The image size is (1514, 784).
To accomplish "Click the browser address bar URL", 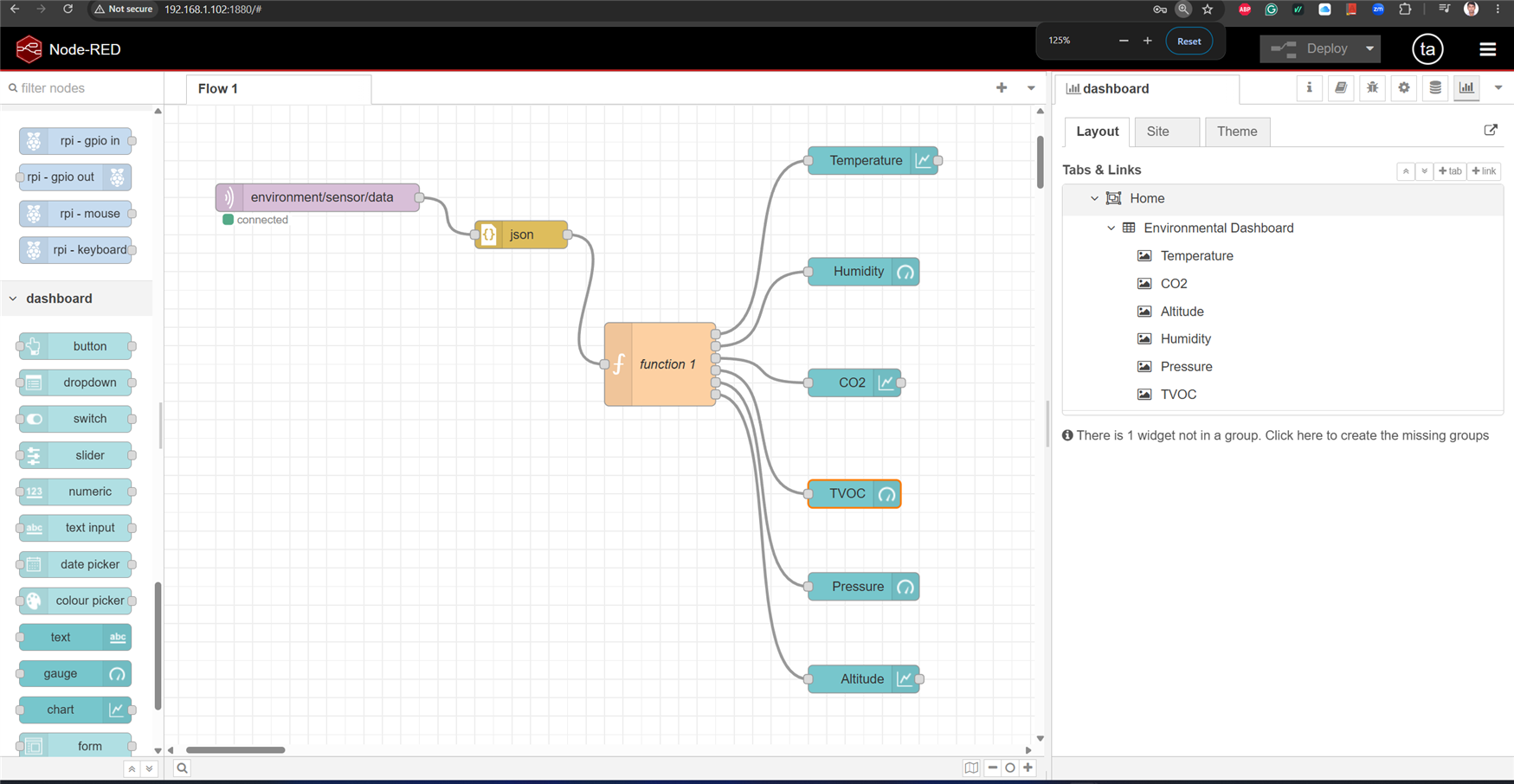I will point(213,10).
